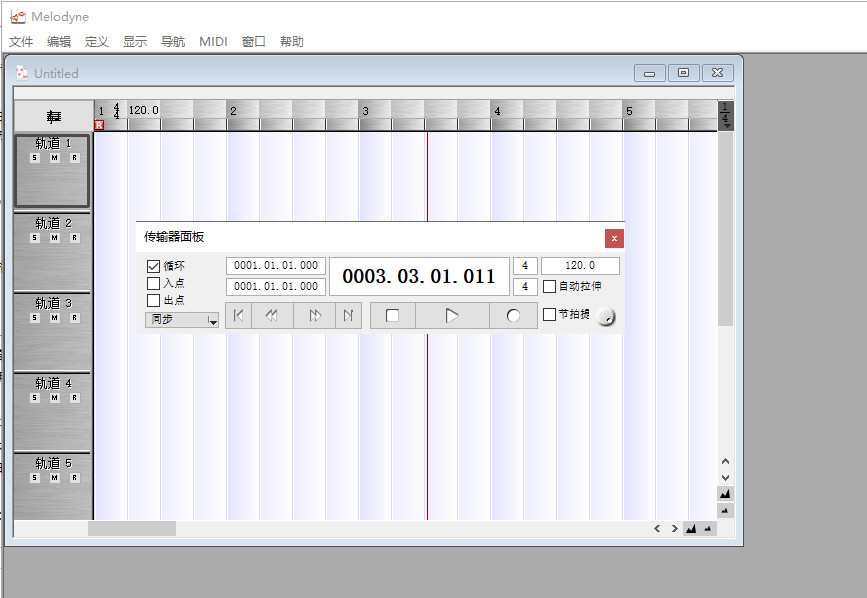Open the 1/4 grid quantize selector
This screenshot has height=598, width=867.
click(x=725, y=116)
